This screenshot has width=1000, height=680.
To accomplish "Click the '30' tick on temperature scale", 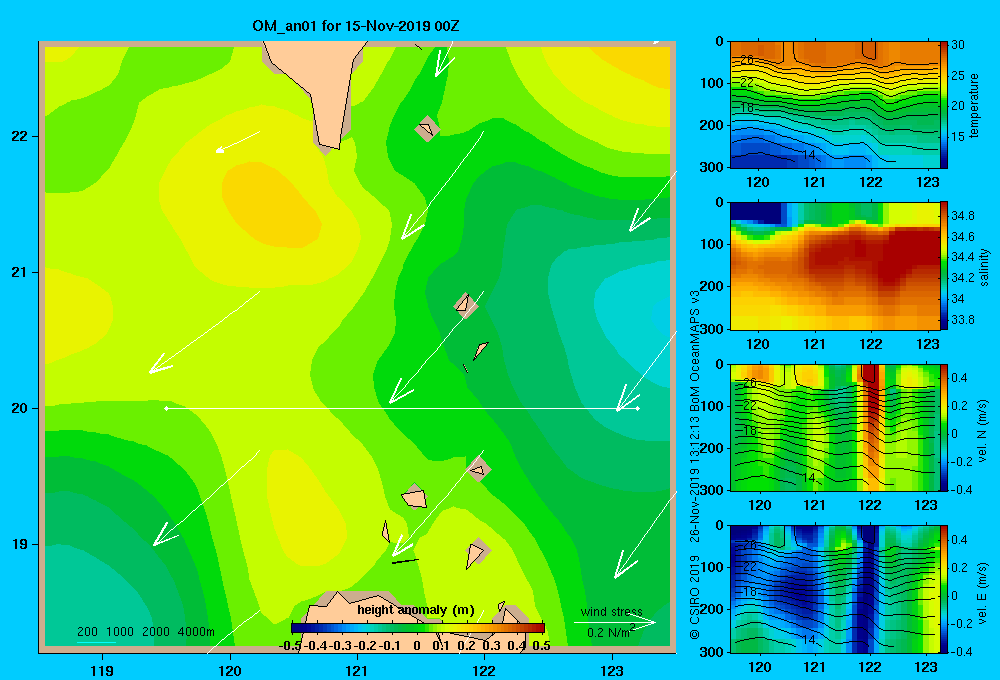I will tap(958, 45).
